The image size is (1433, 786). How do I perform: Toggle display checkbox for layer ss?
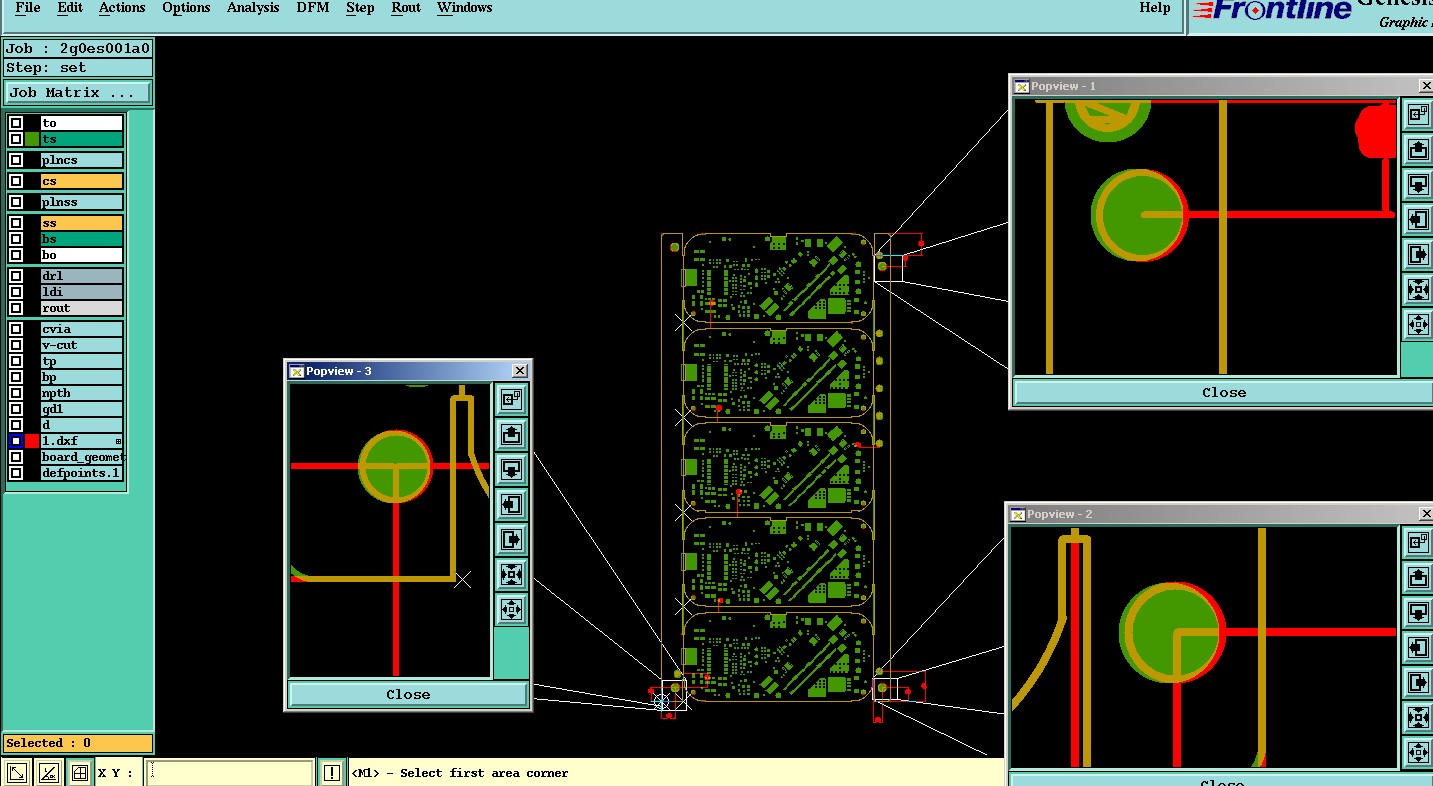[x=16, y=223]
